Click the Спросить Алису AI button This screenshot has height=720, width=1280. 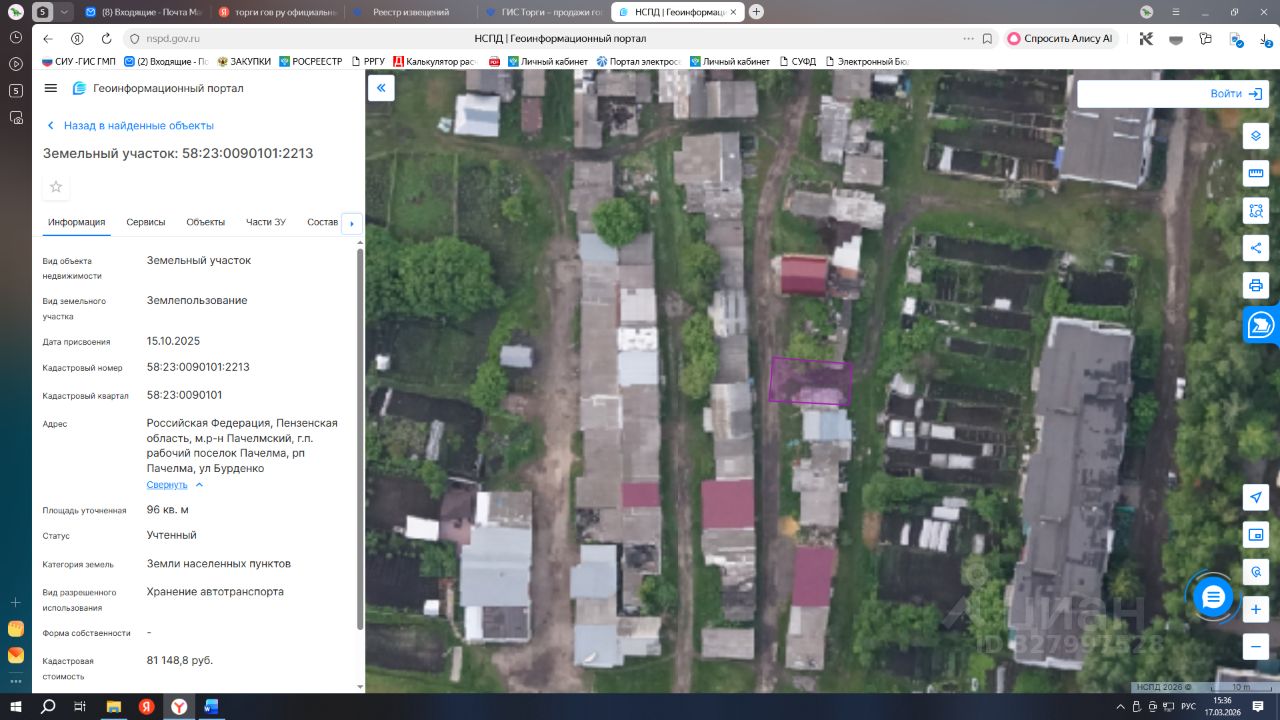click(x=1061, y=38)
